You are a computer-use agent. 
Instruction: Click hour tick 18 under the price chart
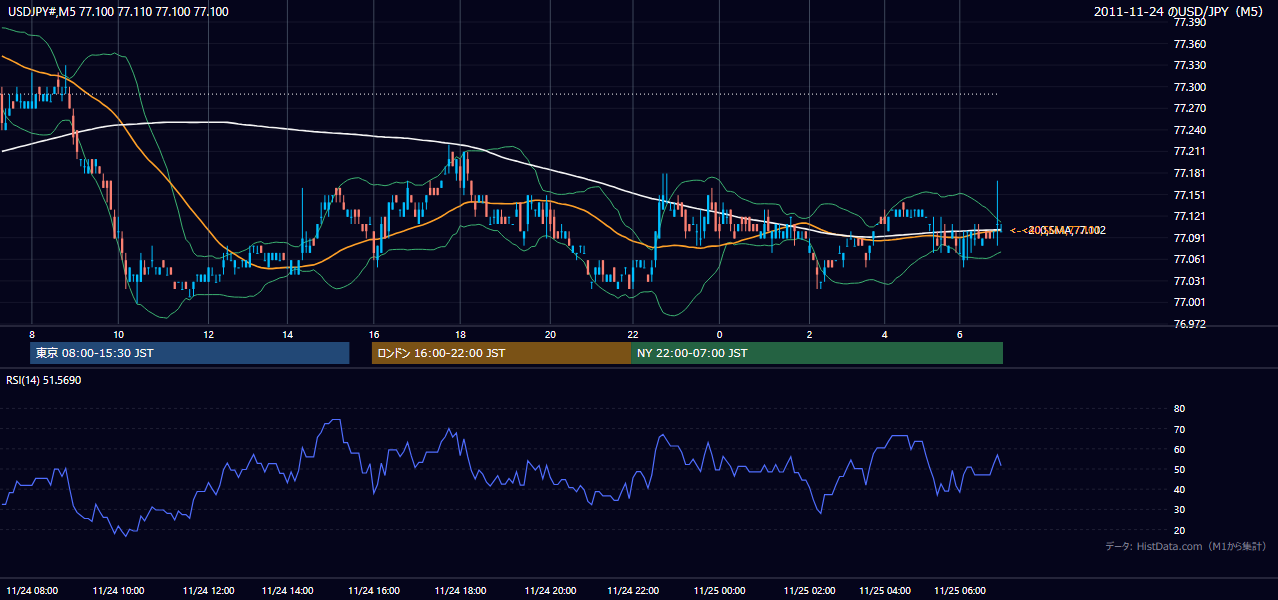click(460, 334)
